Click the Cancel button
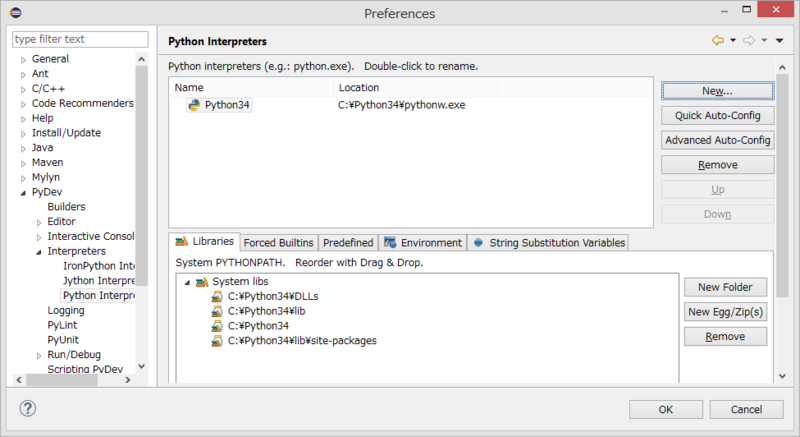 point(746,409)
